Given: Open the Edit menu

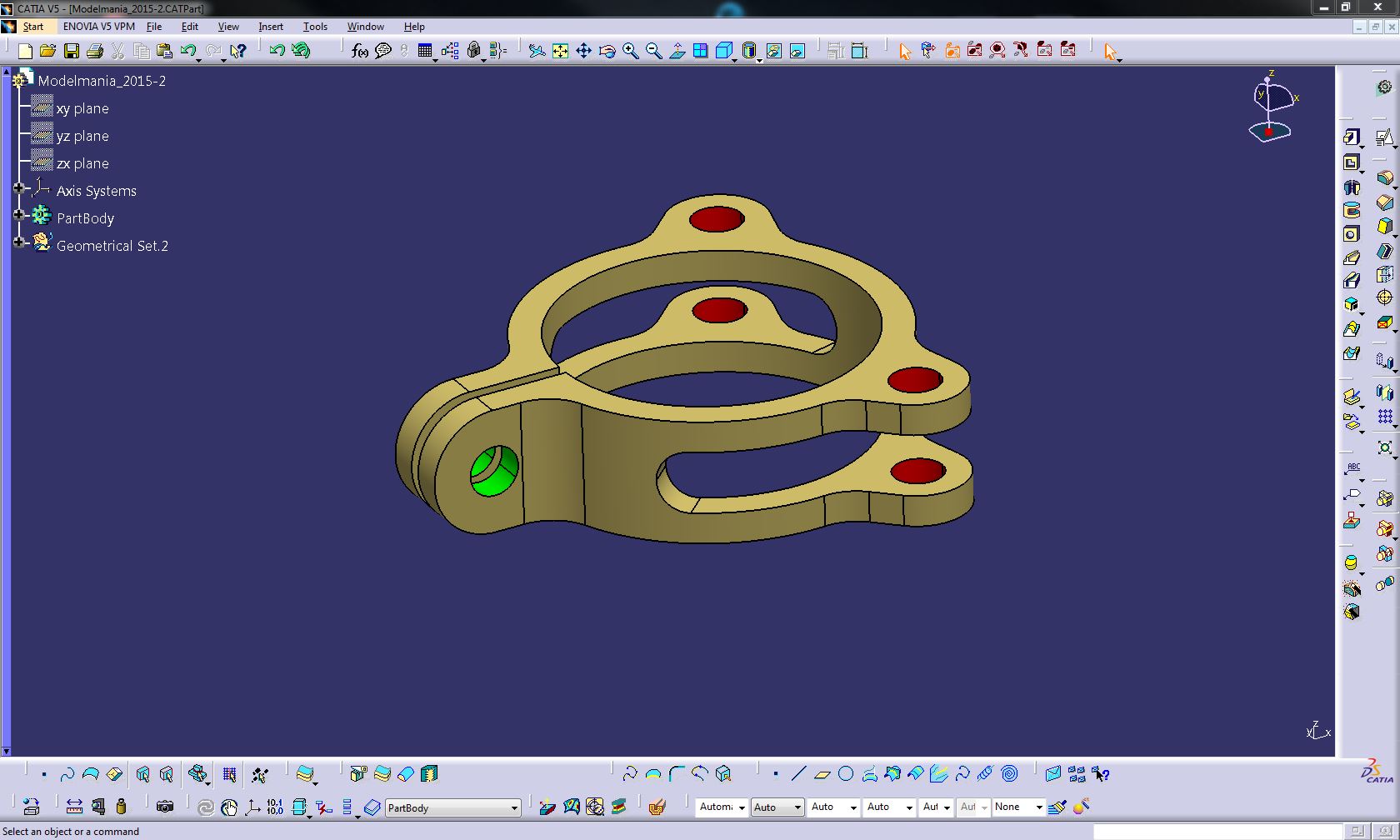Looking at the screenshot, I should coord(190,27).
